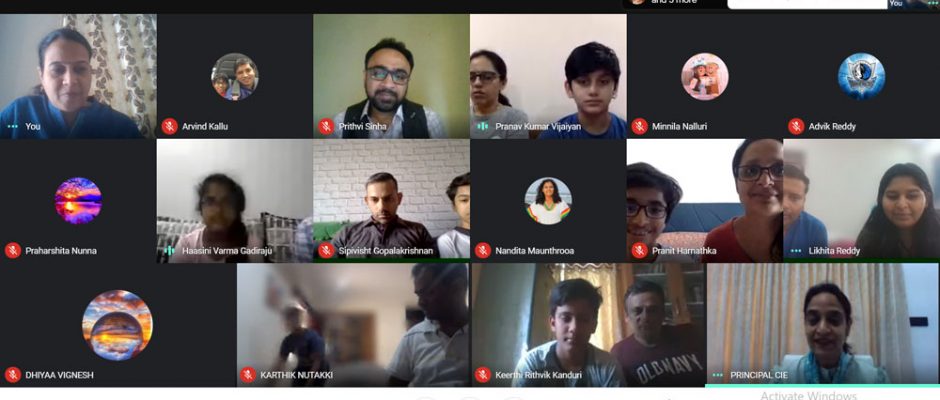Click Minnila Nalluri's profile avatar
The image size is (940, 400).
(704, 76)
